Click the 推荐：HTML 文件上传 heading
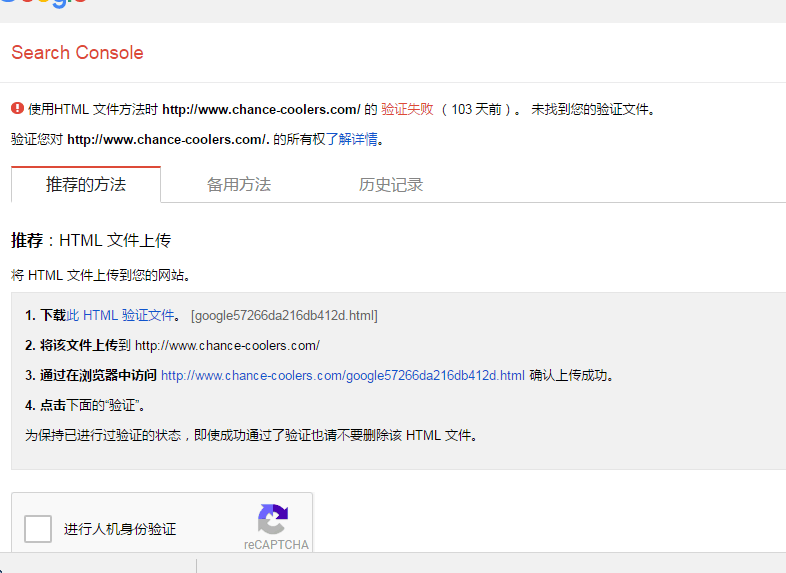This screenshot has width=786, height=573. click(x=91, y=241)
